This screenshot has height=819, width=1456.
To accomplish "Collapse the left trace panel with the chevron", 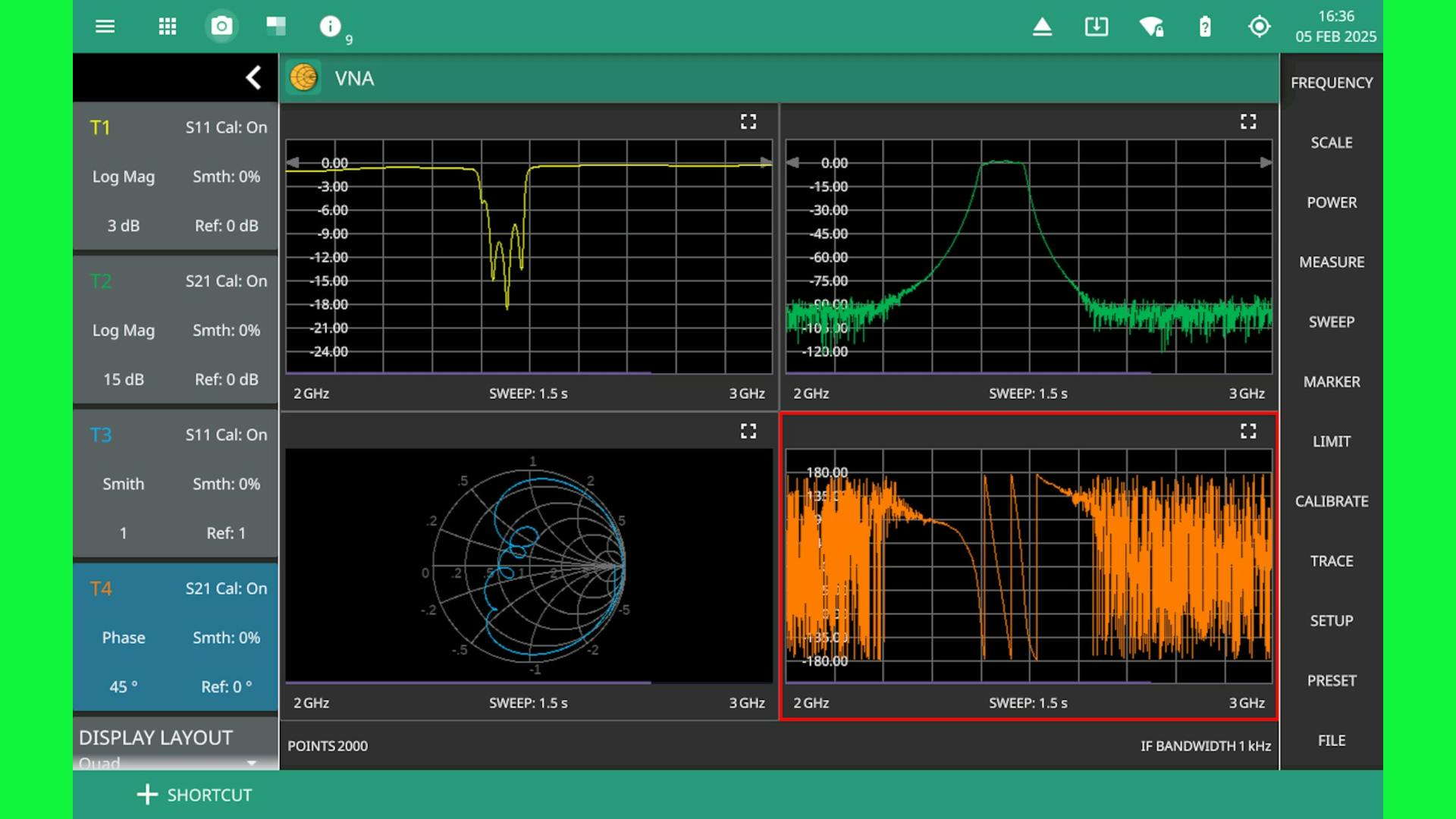I will click(x=253, y=77).
